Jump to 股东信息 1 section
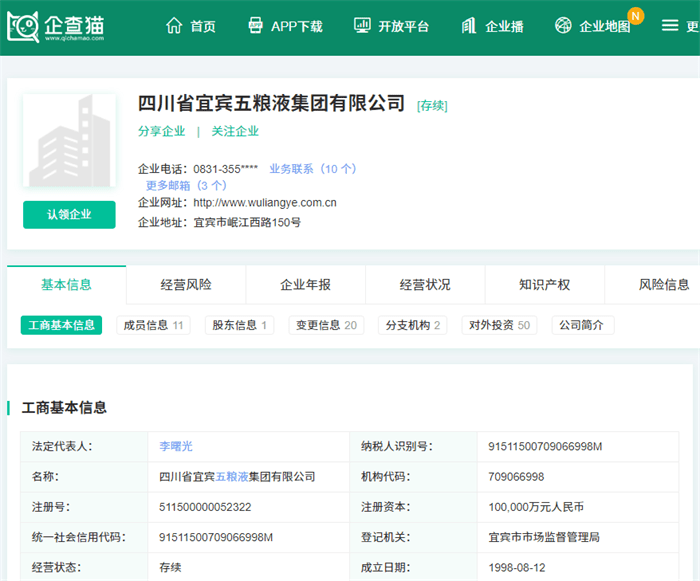This screenshot has height=581, width=700. pos(239,325)
